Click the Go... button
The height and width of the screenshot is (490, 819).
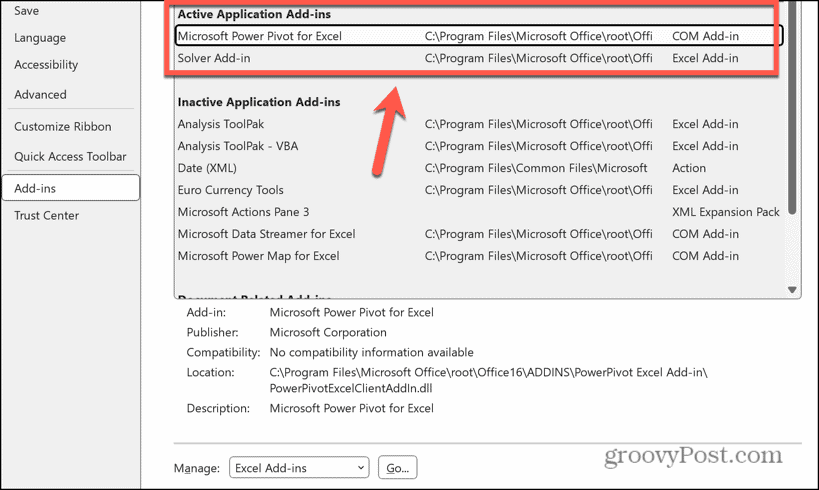pyautogui.click(x=397, y=468)
